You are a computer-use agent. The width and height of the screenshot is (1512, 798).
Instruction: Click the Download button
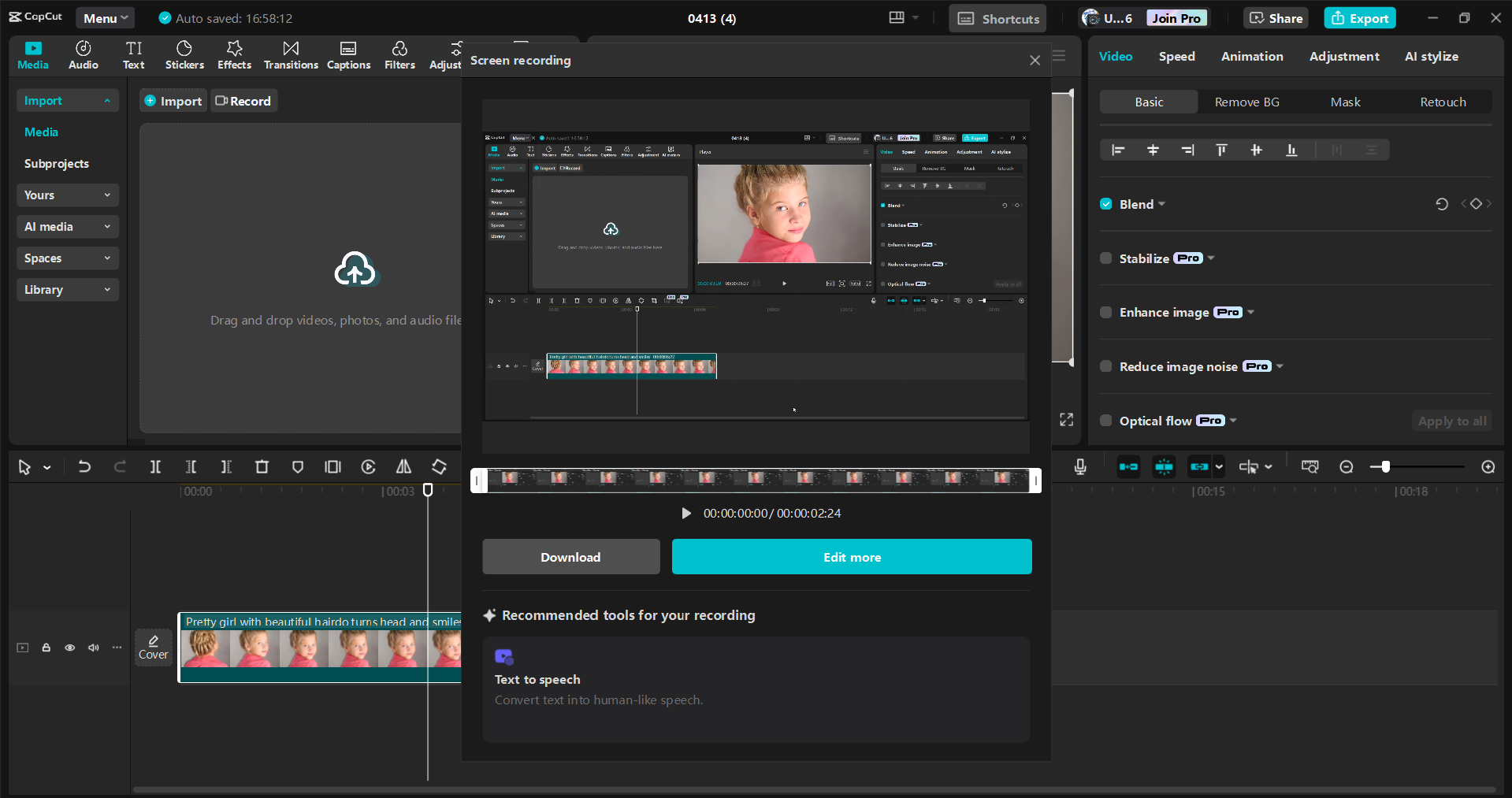pos(570,557)
